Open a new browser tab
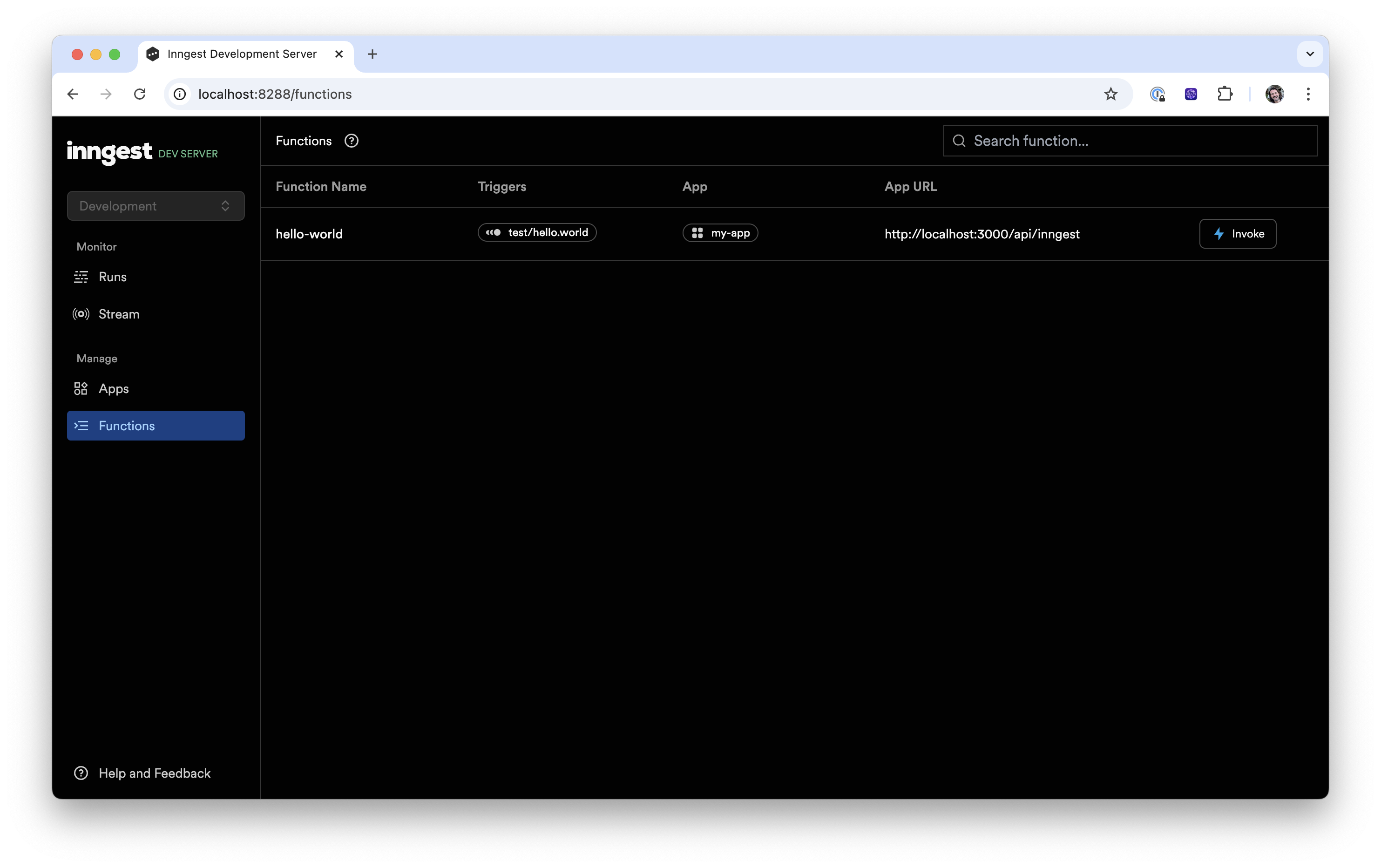Screen dimensions: 1381x868 pyautogui.click(x=372, y=54)
